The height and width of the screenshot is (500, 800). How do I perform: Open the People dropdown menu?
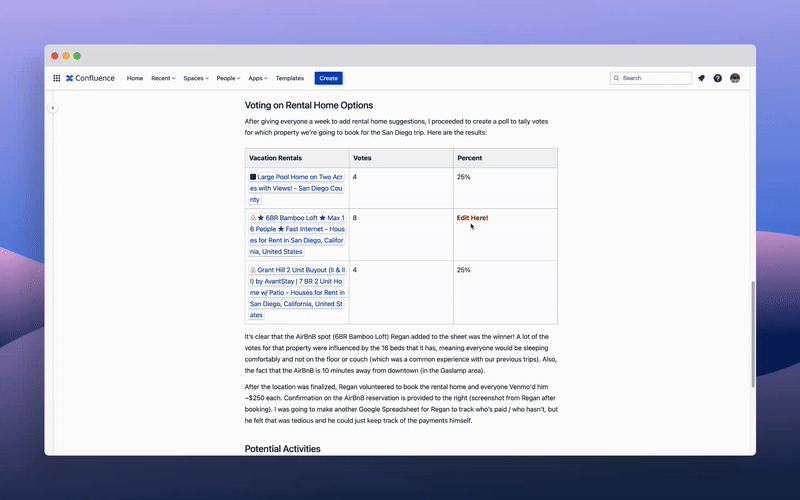(228, 78)
